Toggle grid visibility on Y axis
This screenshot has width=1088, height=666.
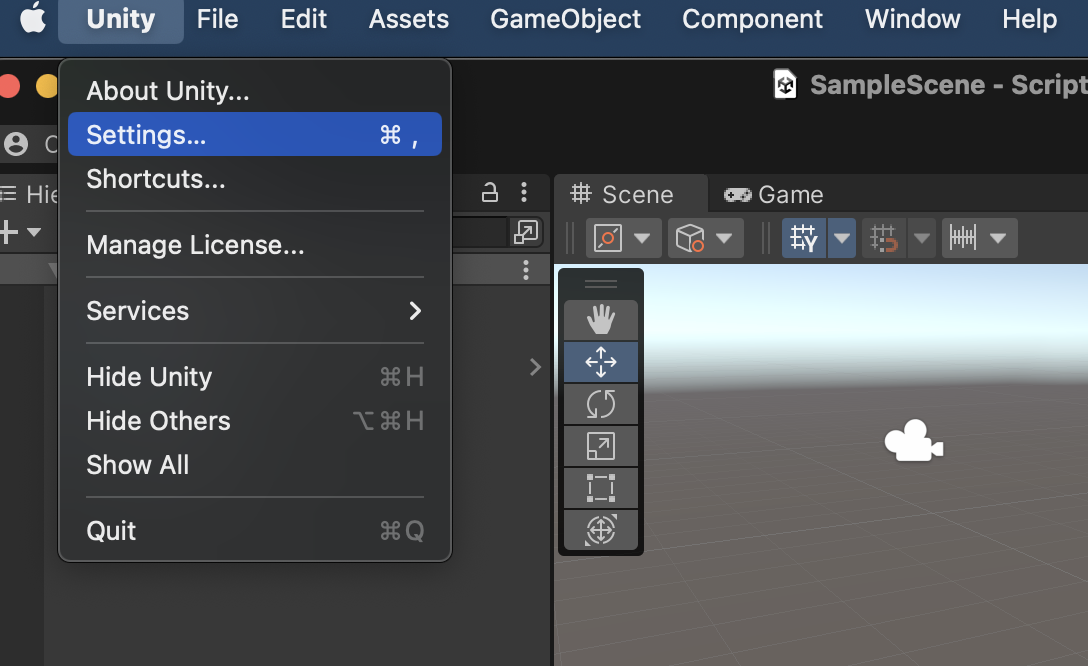(x=804, y=238)
